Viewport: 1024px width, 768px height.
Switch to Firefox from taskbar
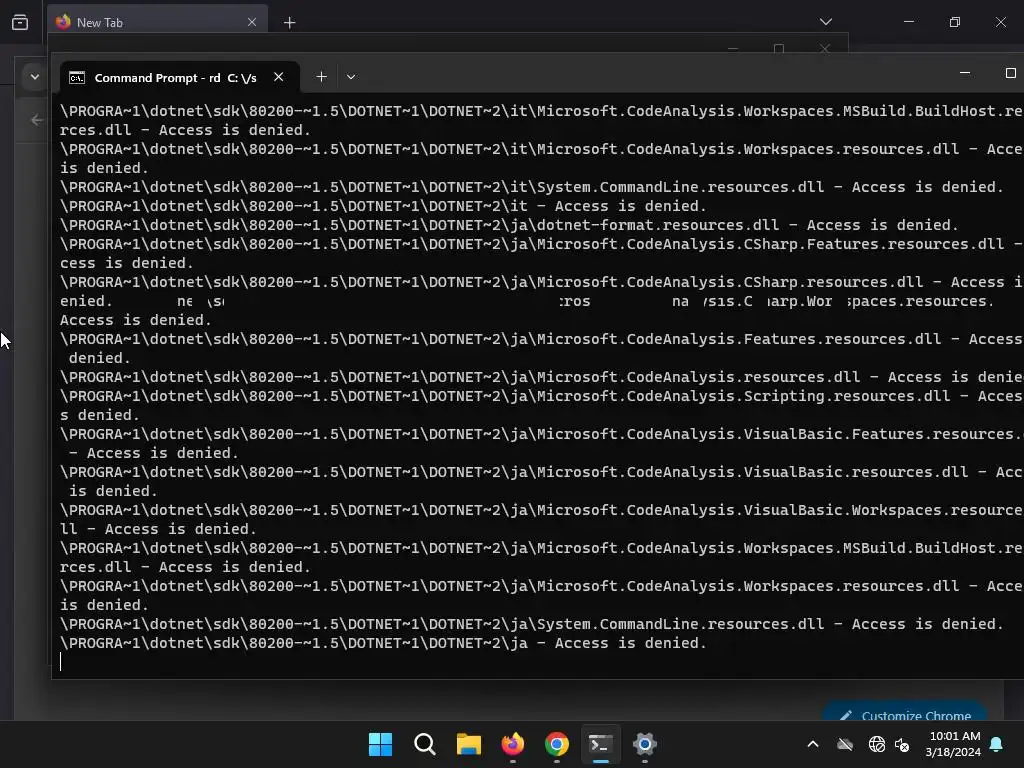[x=513, y=744]
